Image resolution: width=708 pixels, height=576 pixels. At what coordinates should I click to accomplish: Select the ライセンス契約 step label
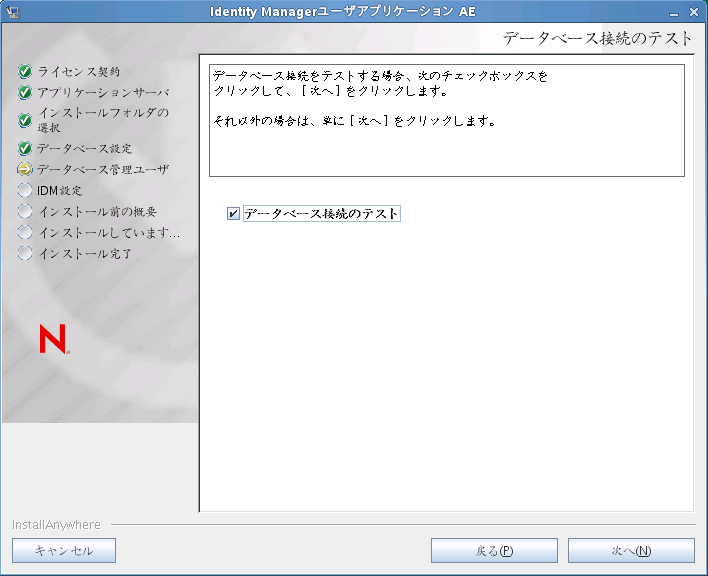(79, 71)
